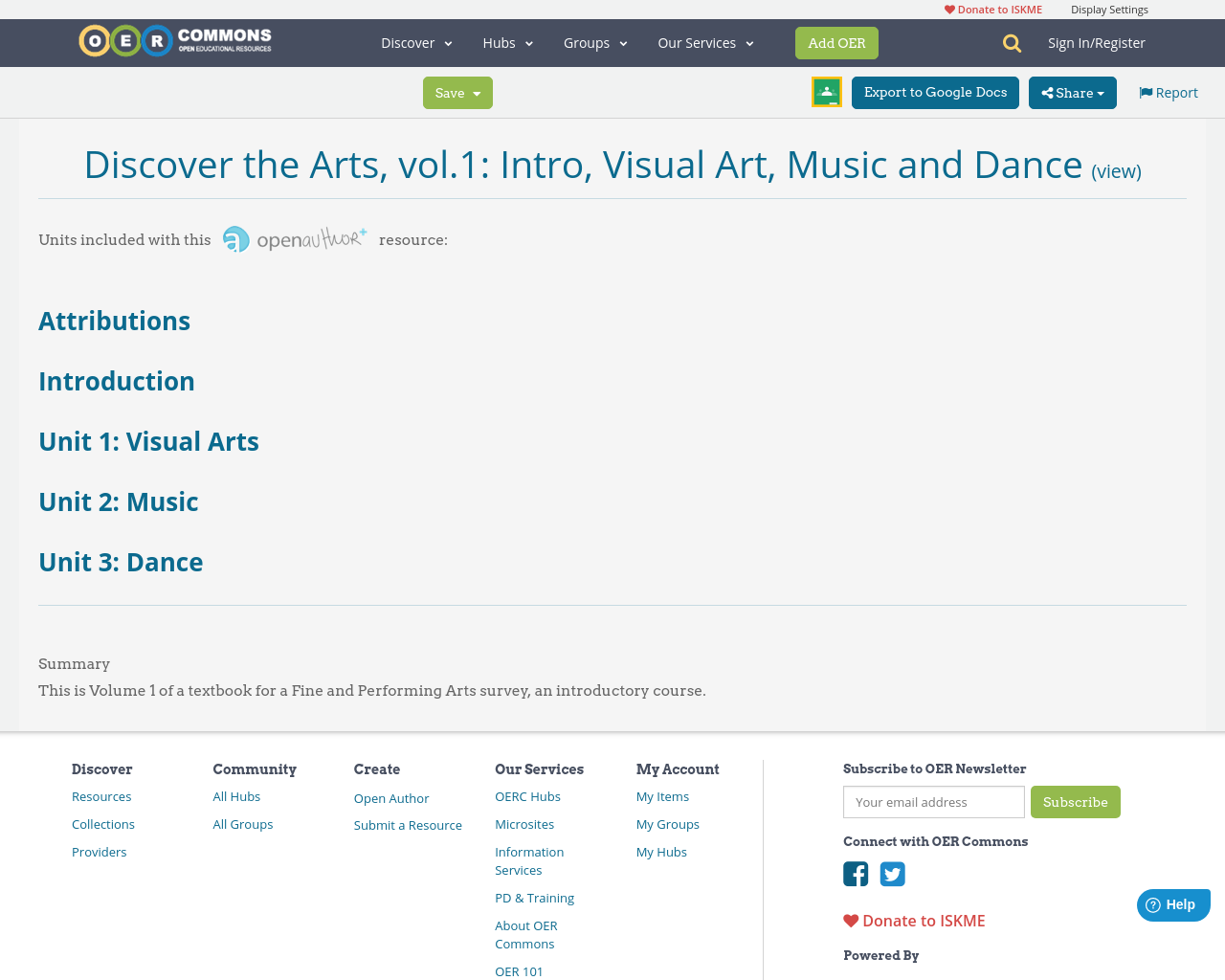Click Export to Google Docs
This screenshot has height=980, width=1225.
935,92
